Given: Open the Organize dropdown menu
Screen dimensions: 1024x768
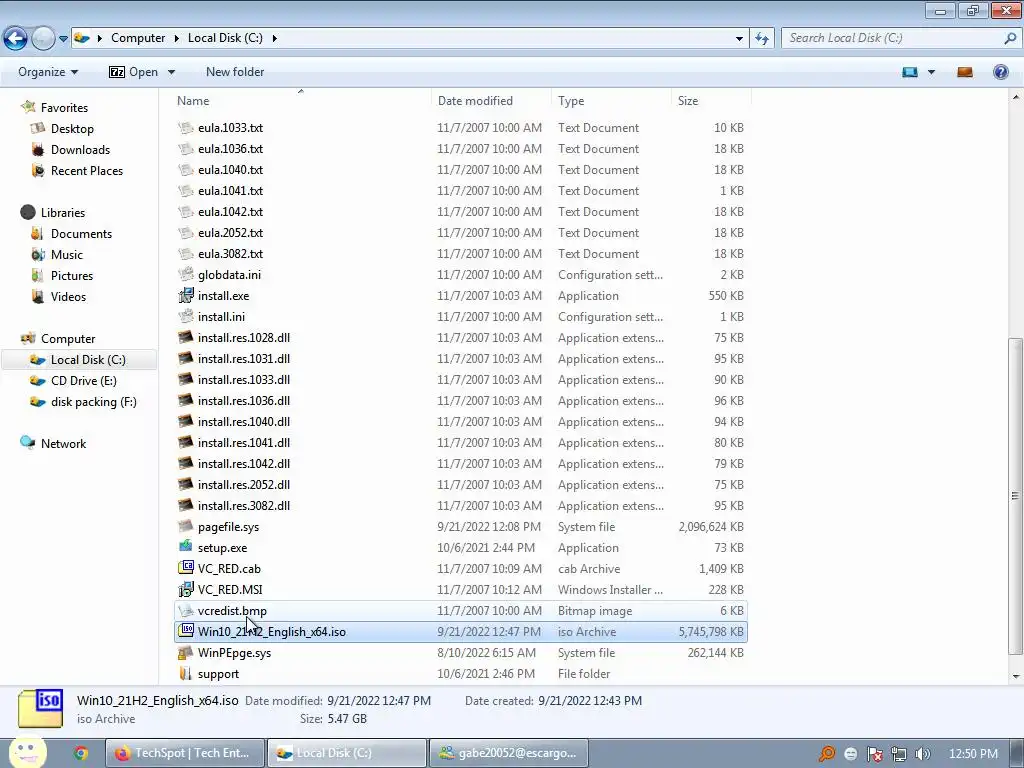Looking at the screenshot, I should tap(48, 72).
